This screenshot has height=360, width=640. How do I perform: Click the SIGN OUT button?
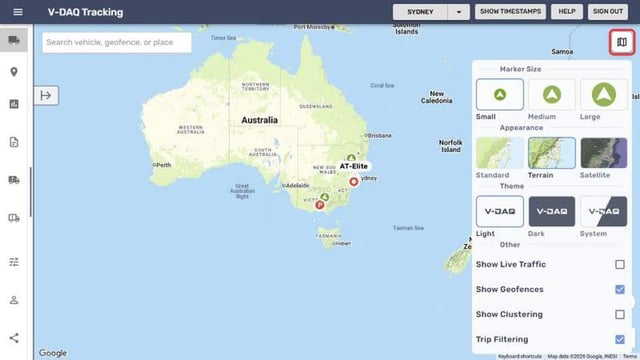coord(608,12)
